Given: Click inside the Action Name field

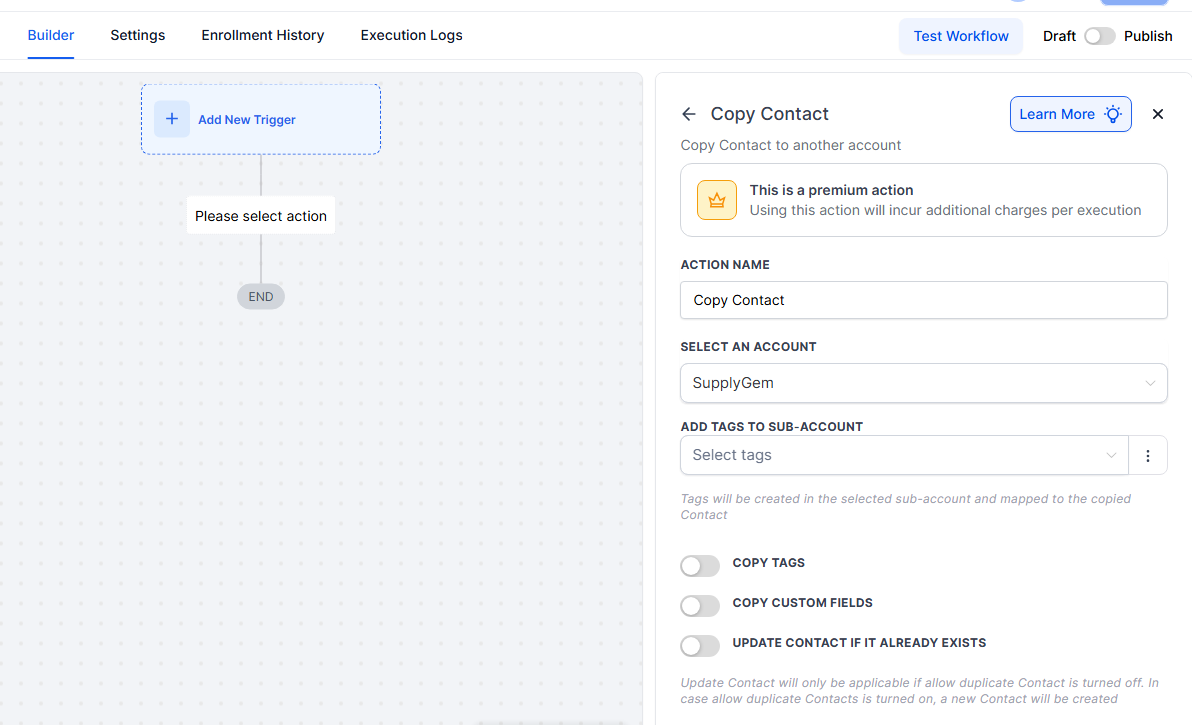Looking at the screenshot, I should coord(923,300).
